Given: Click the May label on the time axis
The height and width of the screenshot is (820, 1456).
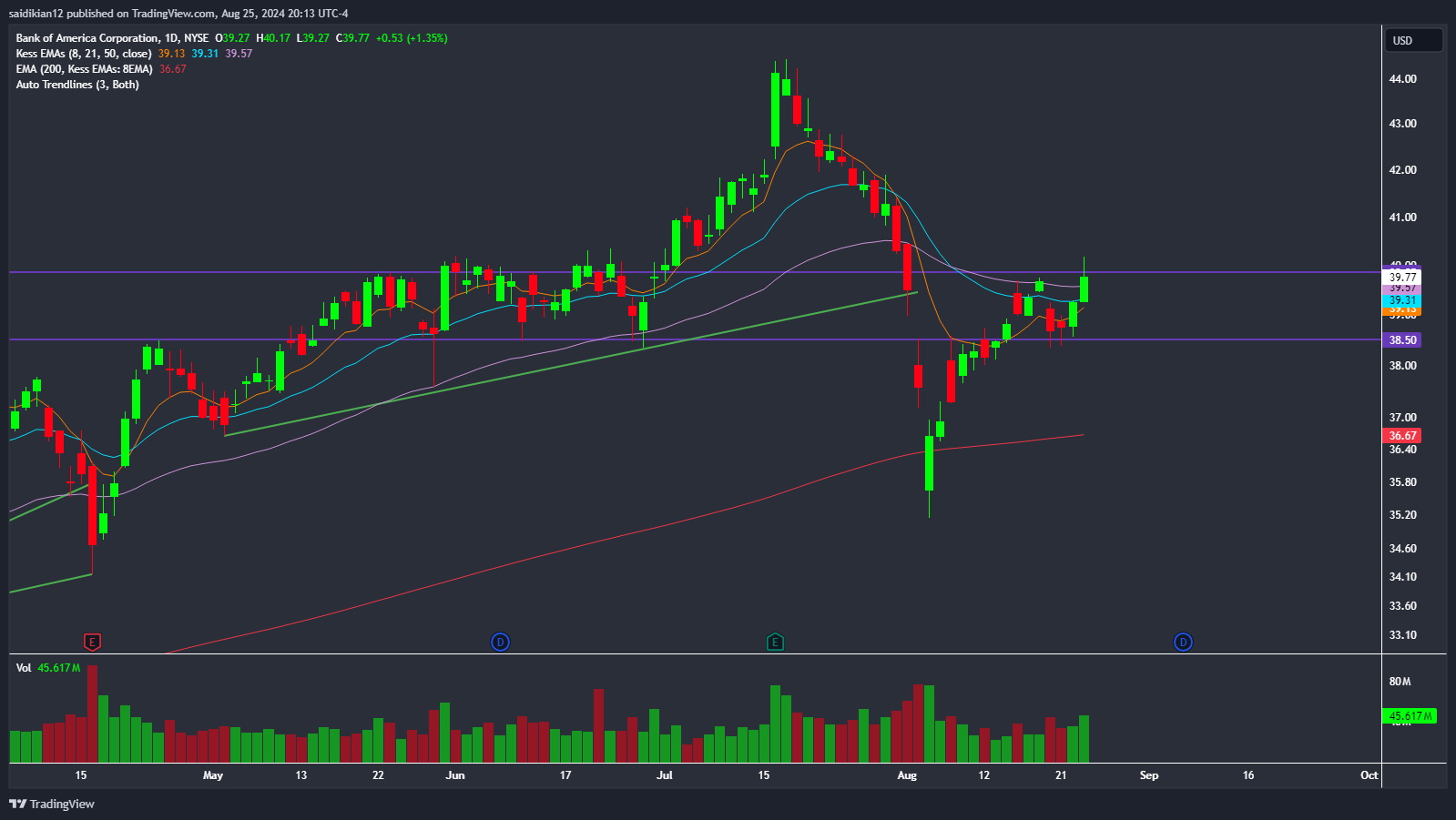Looking at the screenshot, I should [213, 775].
